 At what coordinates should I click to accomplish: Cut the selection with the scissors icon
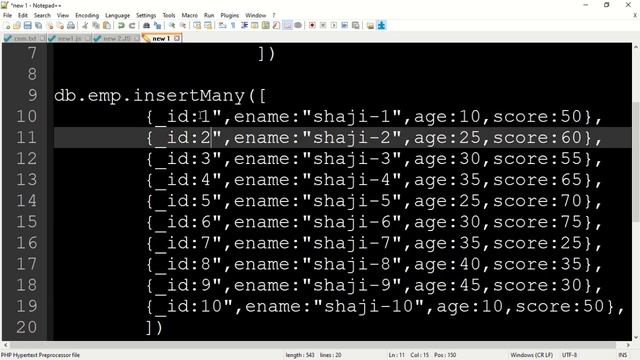pos(85,25)
